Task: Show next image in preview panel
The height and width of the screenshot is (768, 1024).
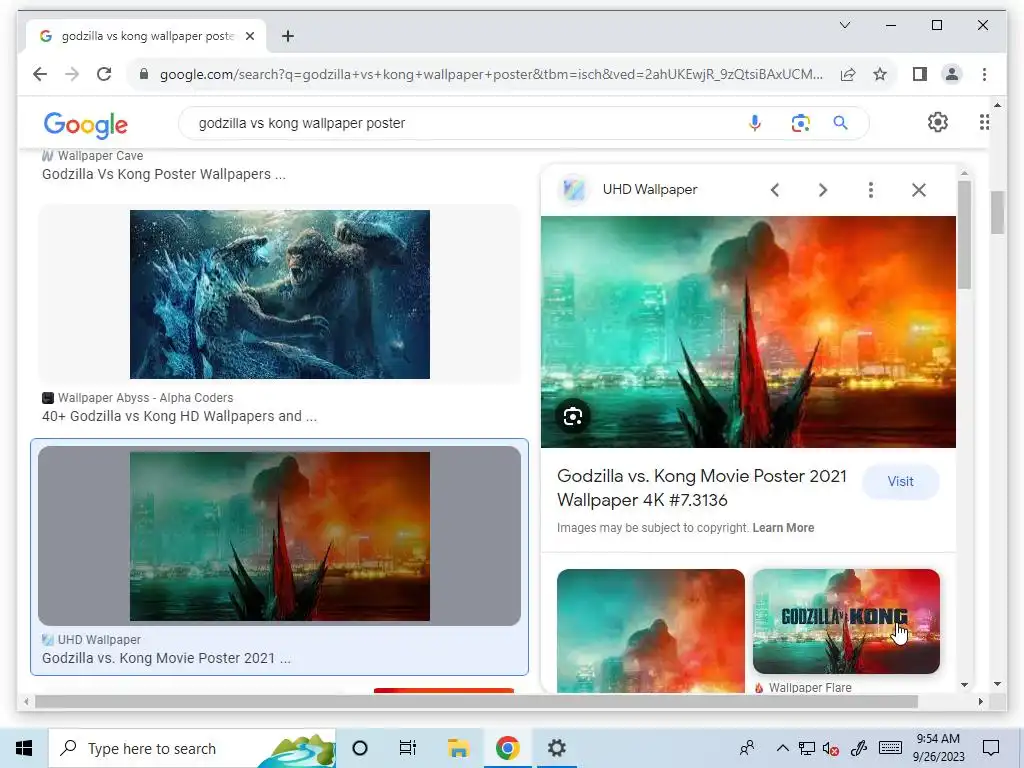Action: click(x=823, y=190)
